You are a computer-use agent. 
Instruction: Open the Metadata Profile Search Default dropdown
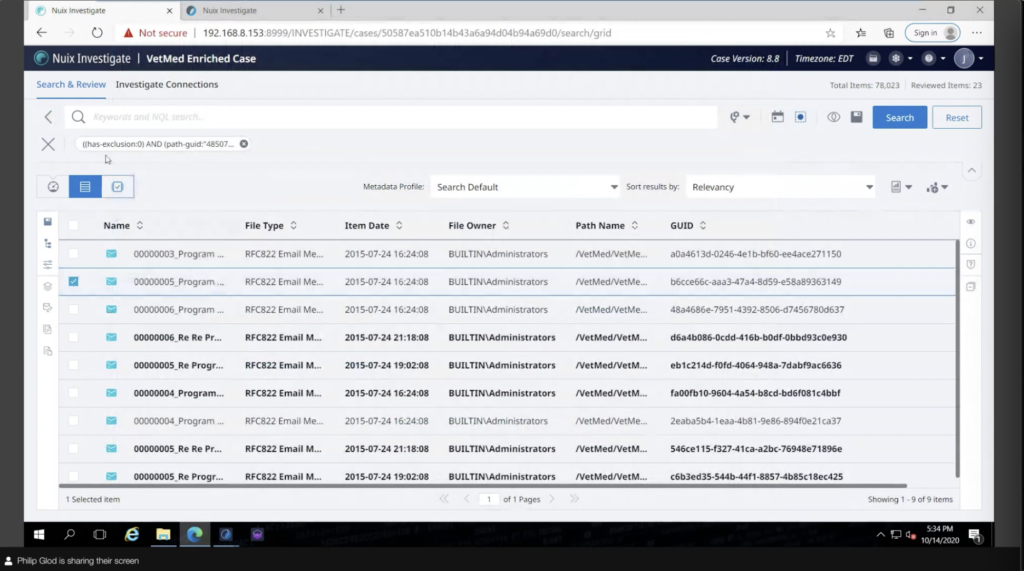pos(525,187)
